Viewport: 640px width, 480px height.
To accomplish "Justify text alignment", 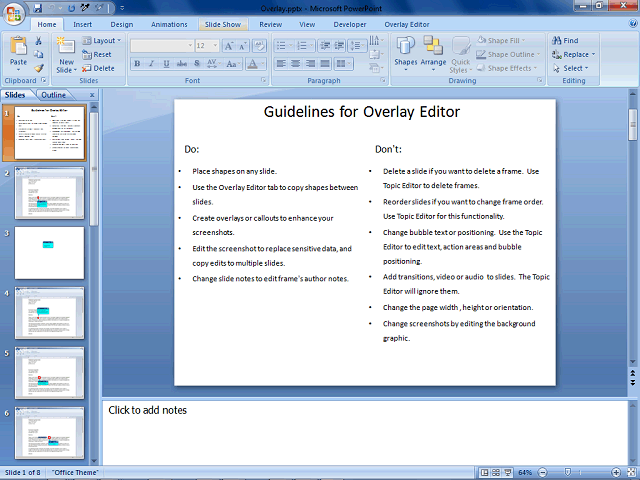I will pos(325,64).
